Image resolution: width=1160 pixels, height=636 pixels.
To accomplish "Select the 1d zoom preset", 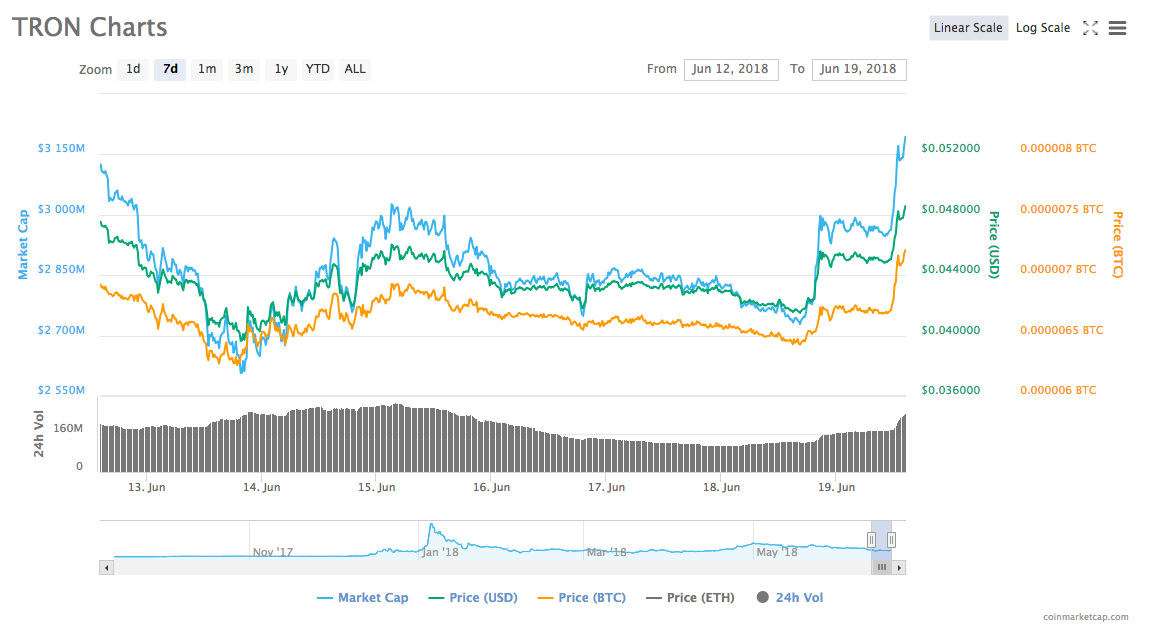I will [x=133, y=69].
